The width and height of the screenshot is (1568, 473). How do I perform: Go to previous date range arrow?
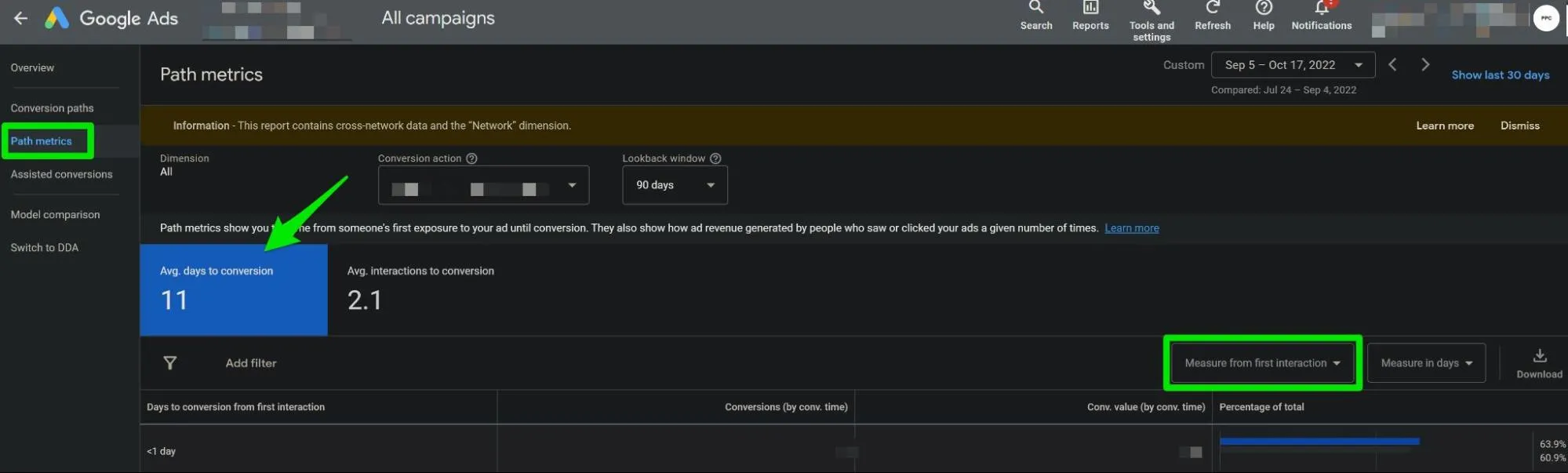pyautogui.click(x=1392, y=64)
